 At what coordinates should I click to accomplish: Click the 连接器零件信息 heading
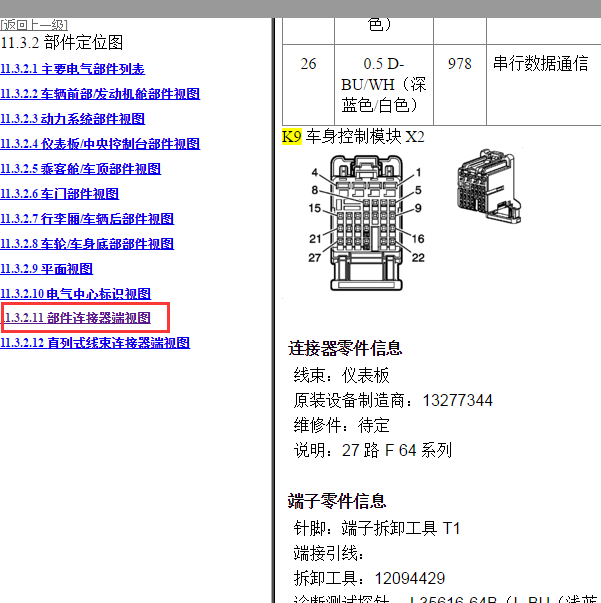(x=345, y=348)
